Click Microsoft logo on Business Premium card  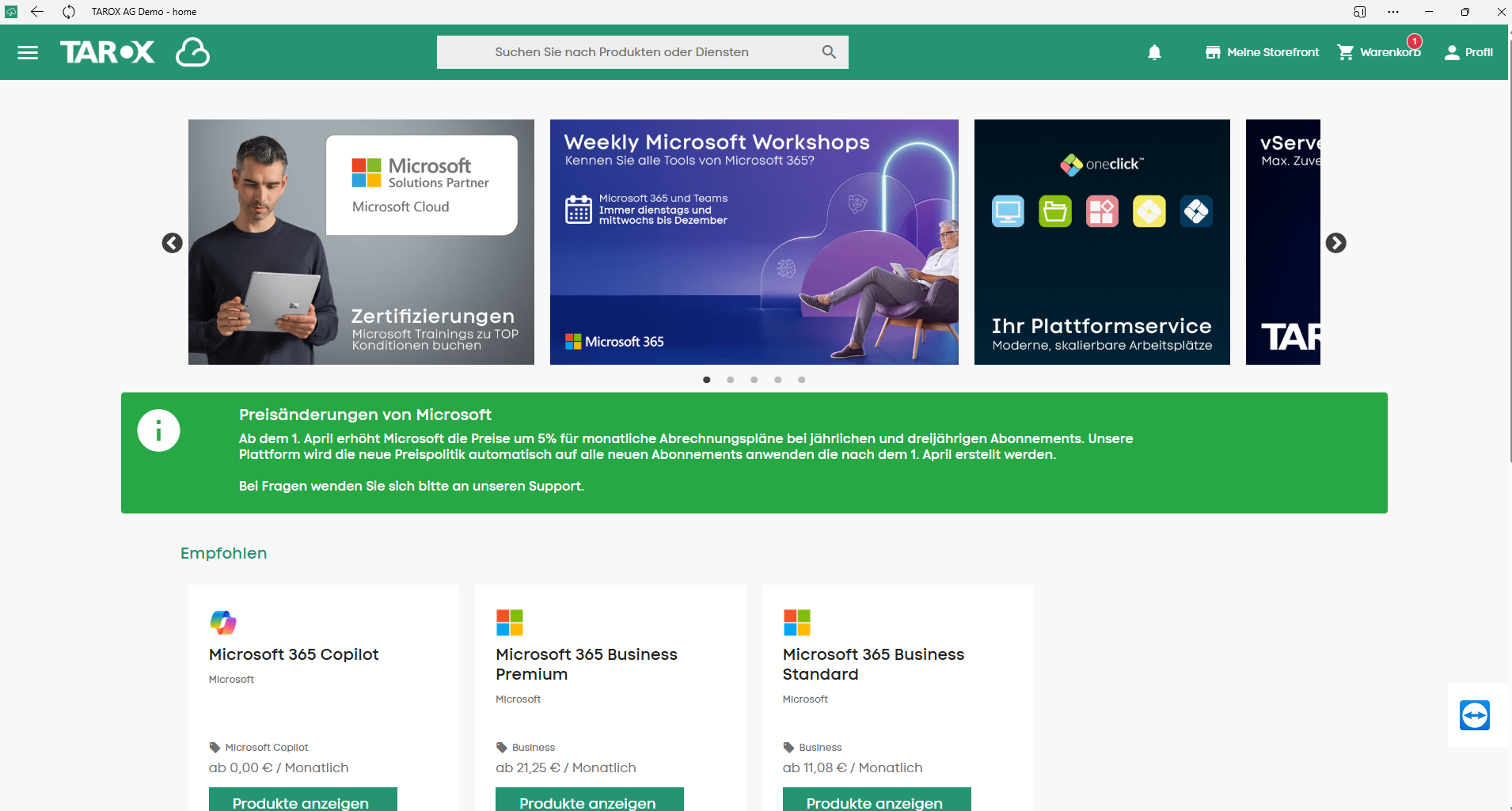coord(510,623)
